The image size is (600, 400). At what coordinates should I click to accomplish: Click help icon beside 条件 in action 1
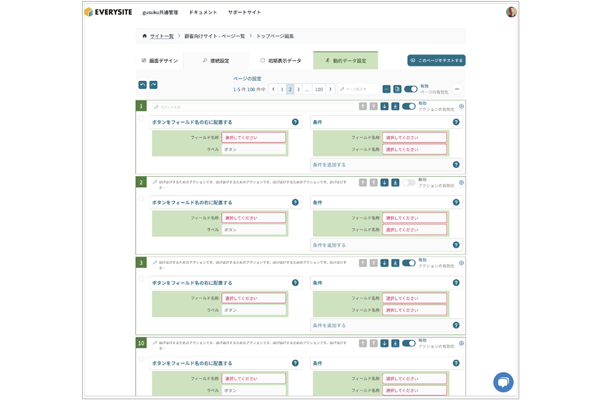coord(456,122)
